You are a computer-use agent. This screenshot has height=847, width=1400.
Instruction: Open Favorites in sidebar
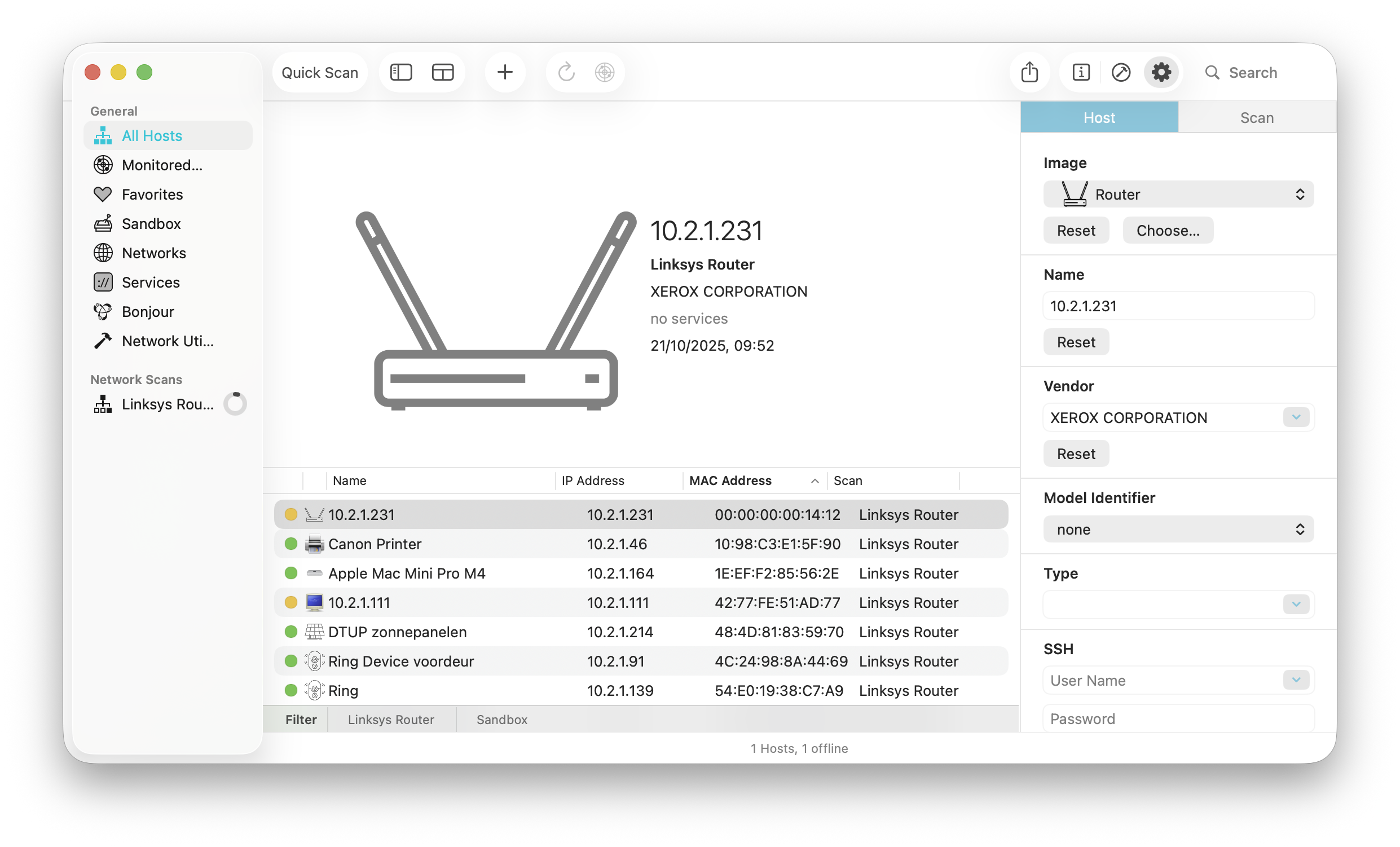tap(168, 195)
